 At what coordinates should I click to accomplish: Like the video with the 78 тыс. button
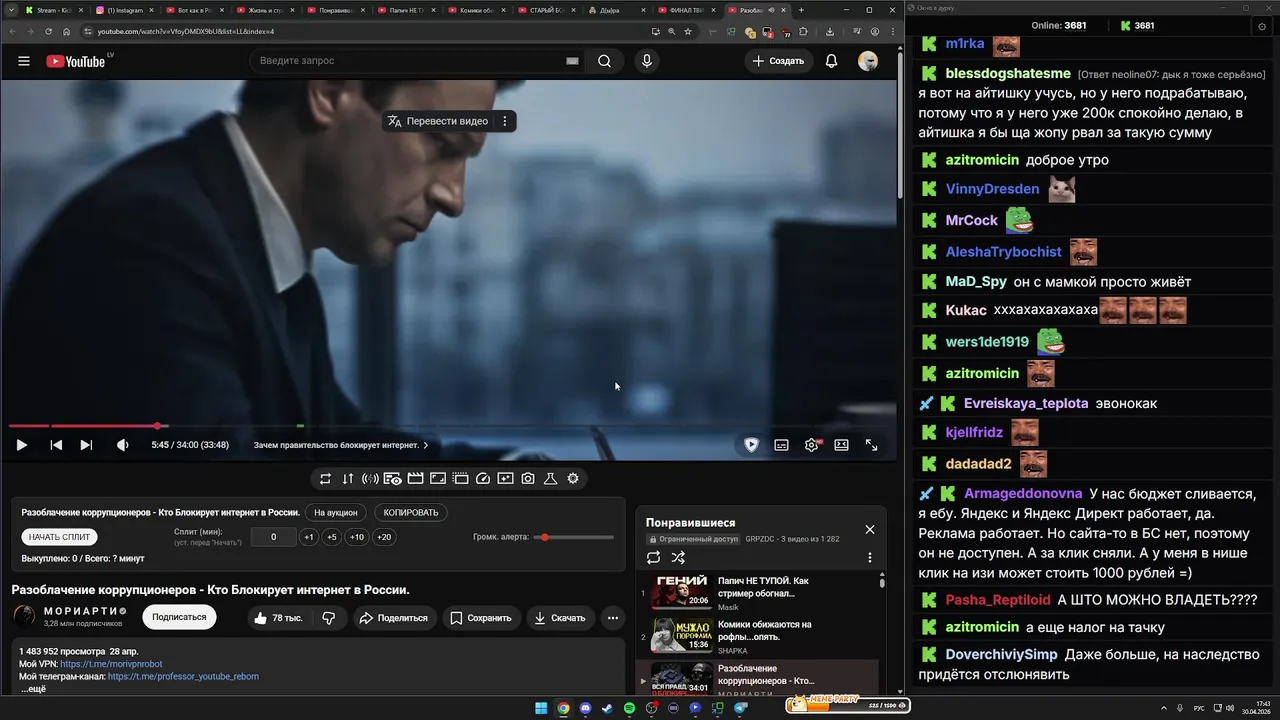tap(278, 618)
